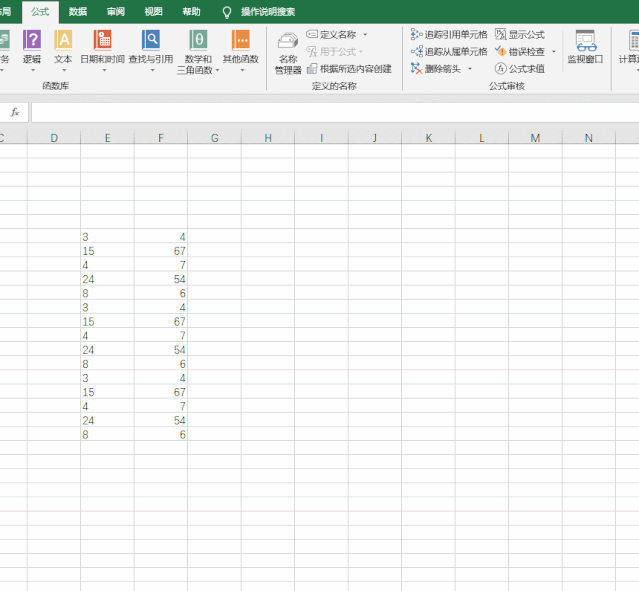Viewport: 639px width, 591px height.
Task: Click 用于公式 use in formula
Action: pos(334,52)
